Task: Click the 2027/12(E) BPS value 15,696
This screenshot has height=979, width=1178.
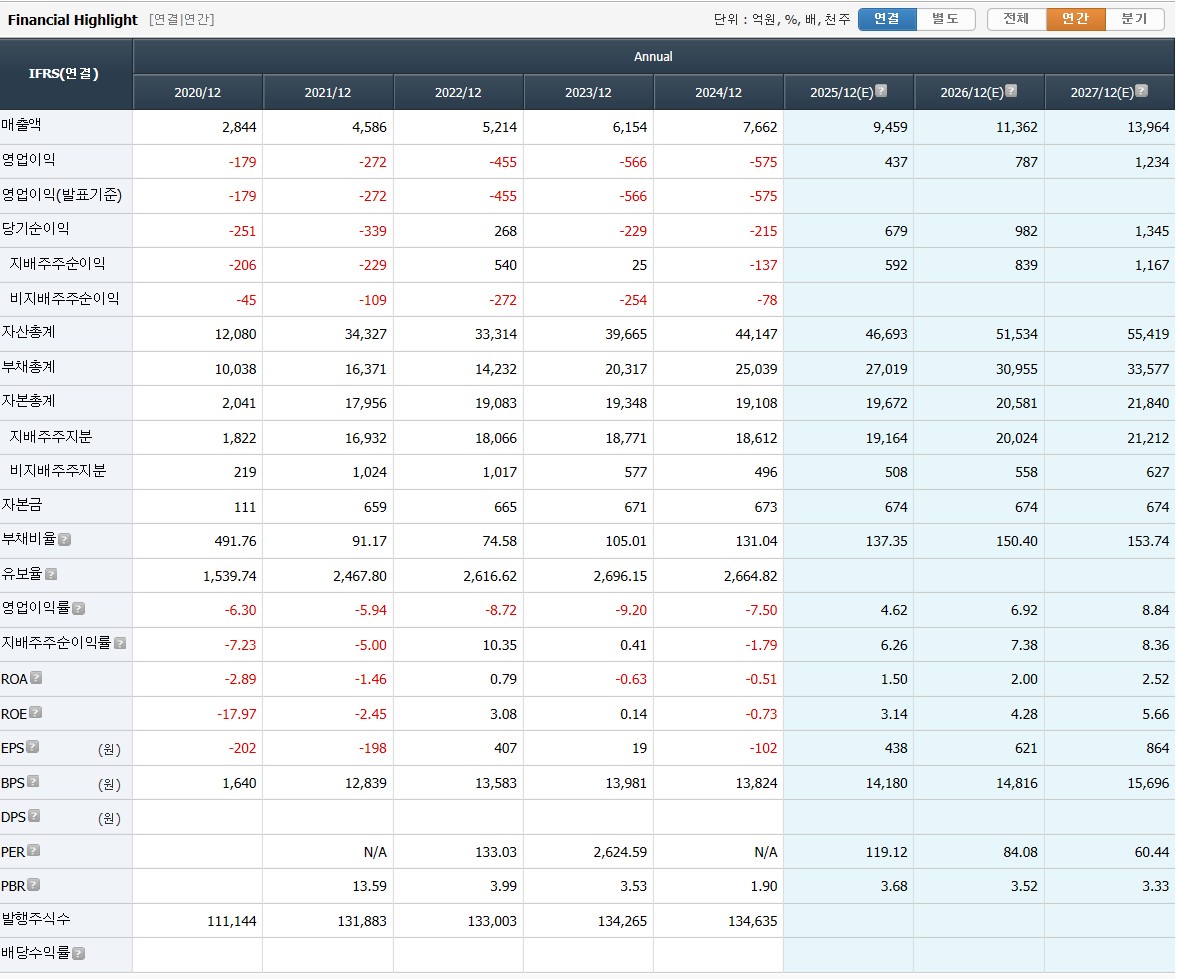Action: [x=1148, y=783]
